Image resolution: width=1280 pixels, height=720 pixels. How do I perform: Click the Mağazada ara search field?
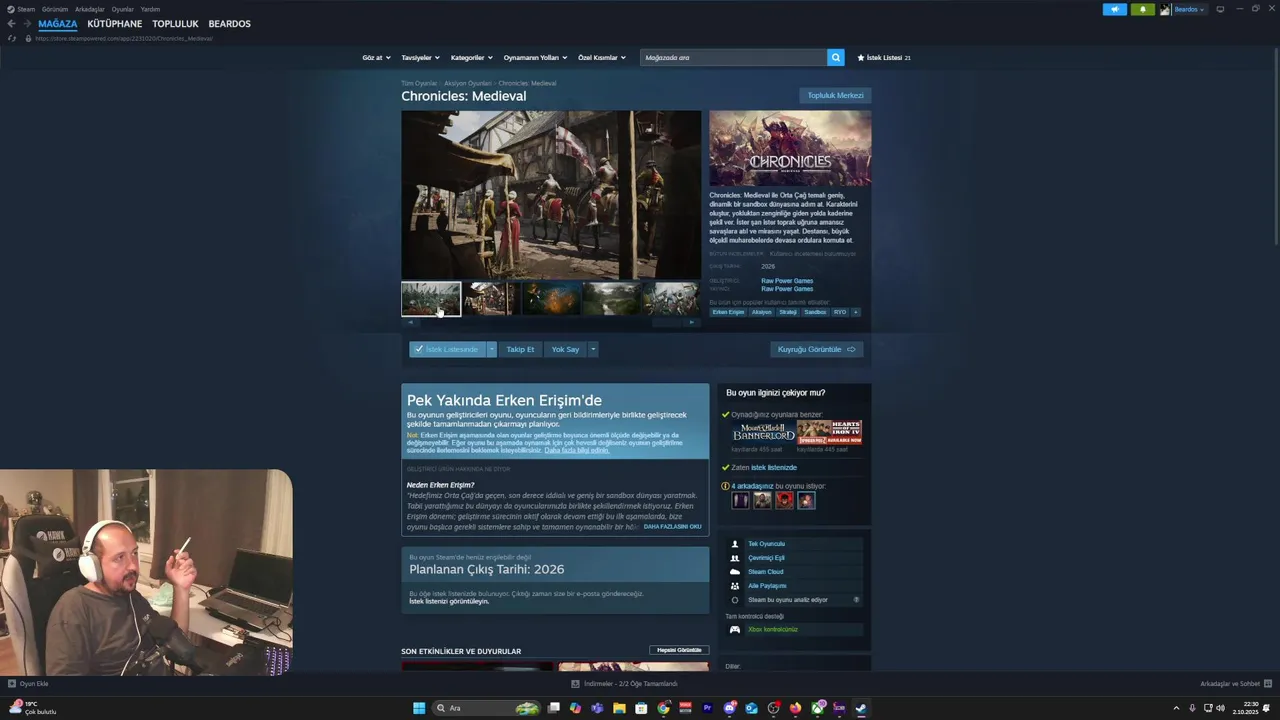tap(734, 57)
